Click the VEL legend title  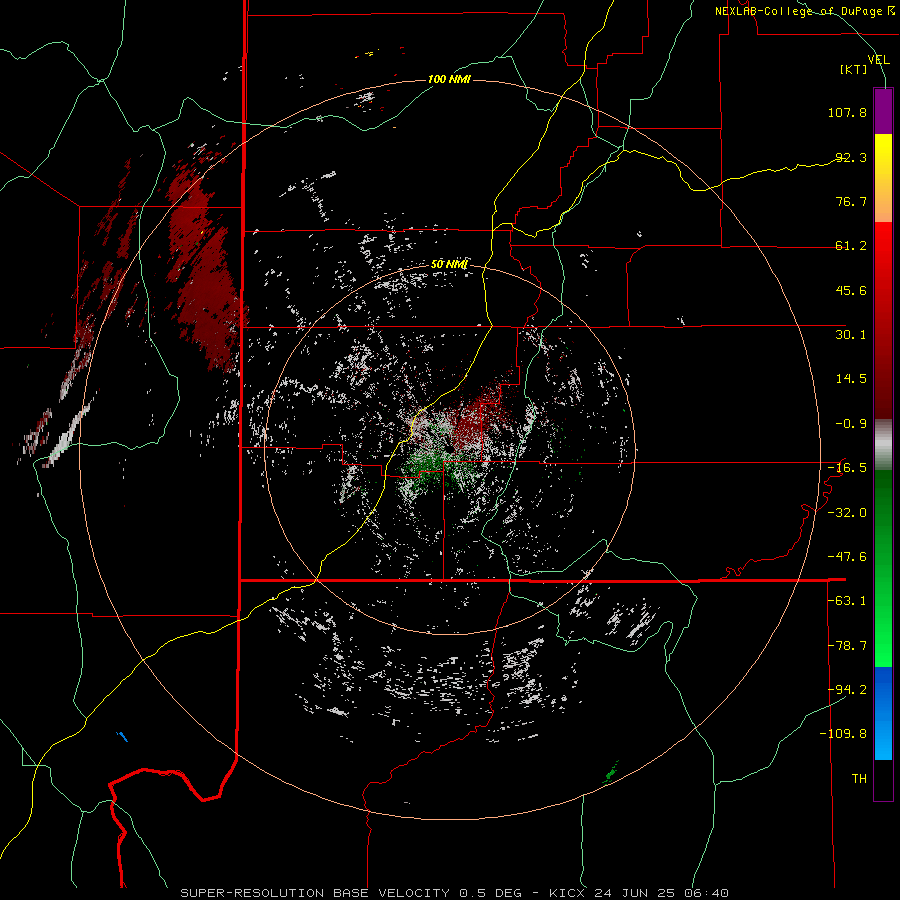coord(878,60)
